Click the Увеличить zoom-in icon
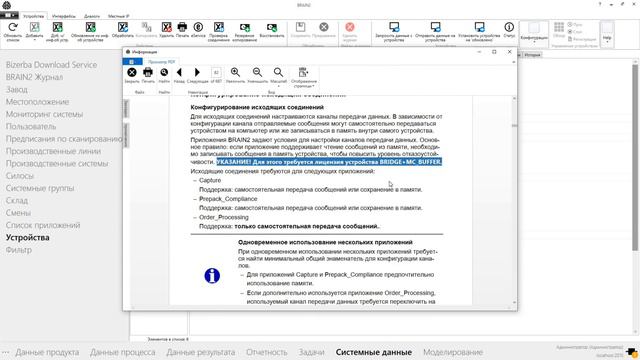This screenshot has height=360, width=640. [236, 73]
